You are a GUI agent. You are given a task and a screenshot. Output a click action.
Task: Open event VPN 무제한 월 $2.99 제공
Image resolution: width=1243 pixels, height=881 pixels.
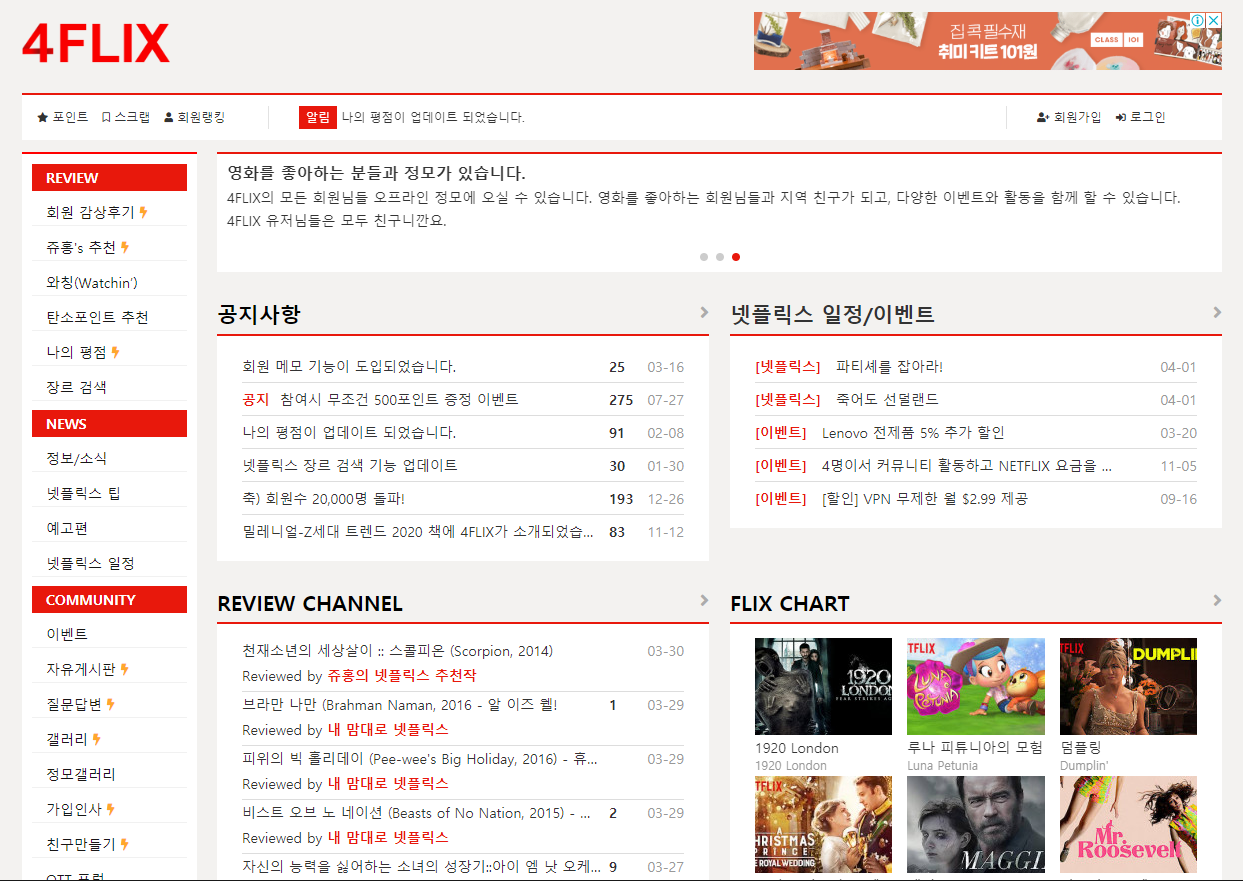925,499
